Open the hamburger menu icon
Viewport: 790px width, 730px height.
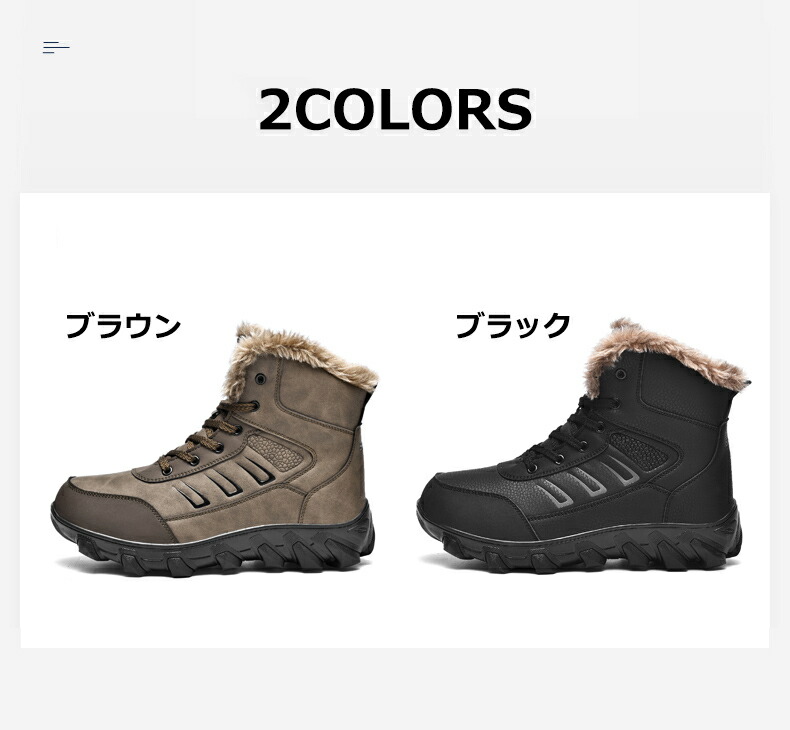(56, 47)
